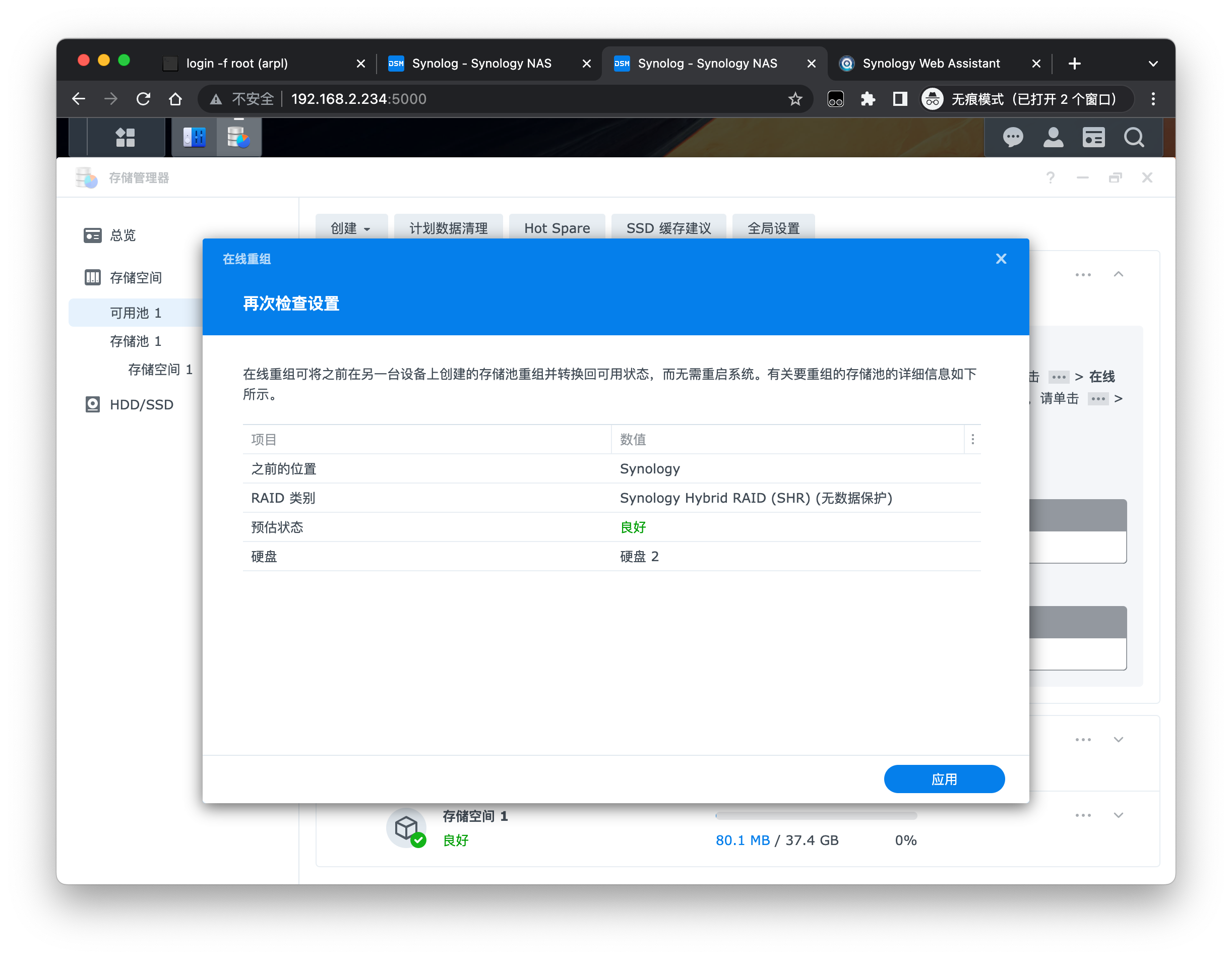The height and width of the screenshot is (959, 1232).
Task: Open DSM notifications chat bubble icon
Action: pos(1013,137)
